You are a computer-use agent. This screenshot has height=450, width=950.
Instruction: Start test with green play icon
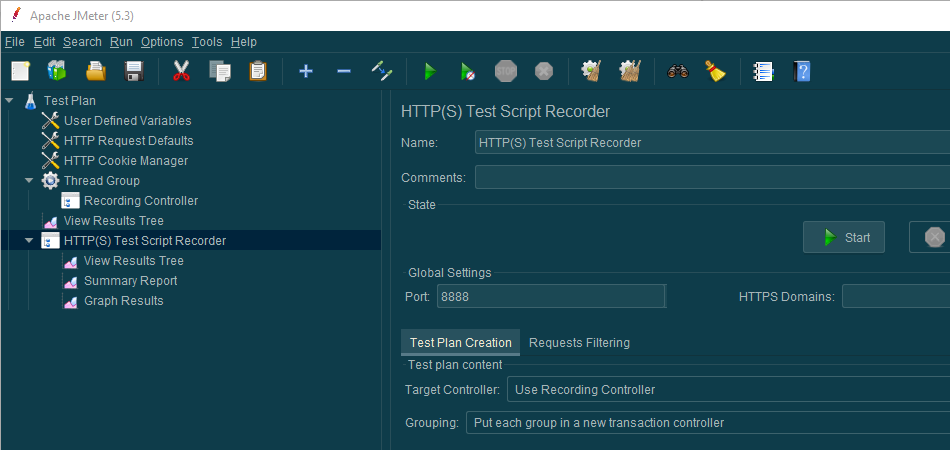pos(430,71)
